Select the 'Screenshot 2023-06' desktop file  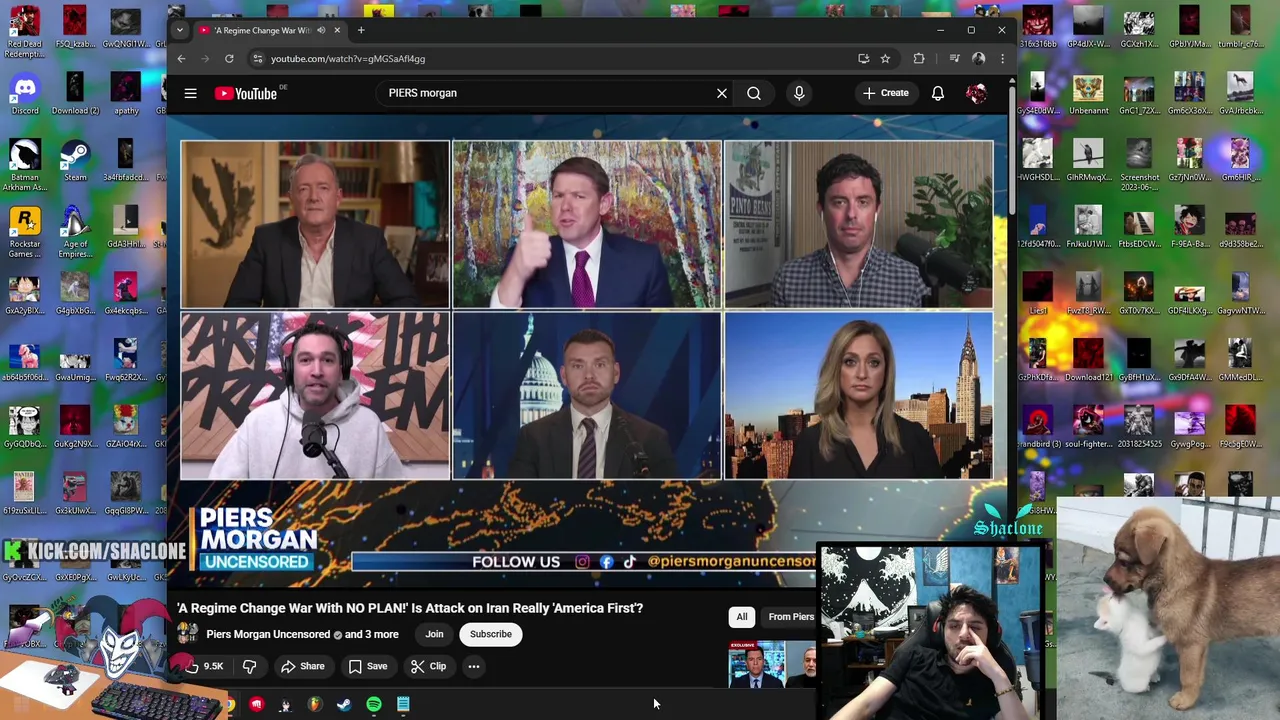pos(1139,165)
